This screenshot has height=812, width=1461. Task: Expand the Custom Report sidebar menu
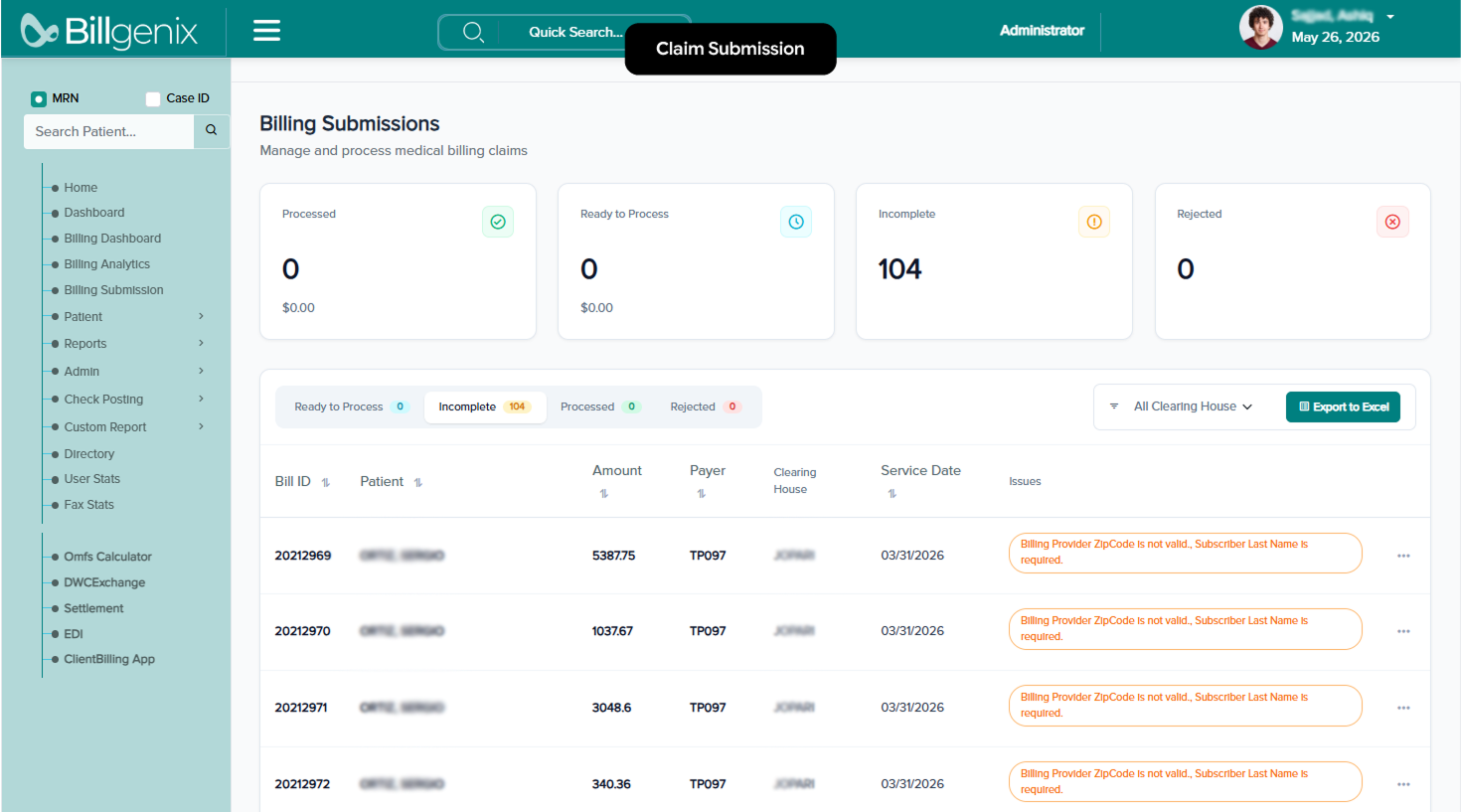coord(201,426)
